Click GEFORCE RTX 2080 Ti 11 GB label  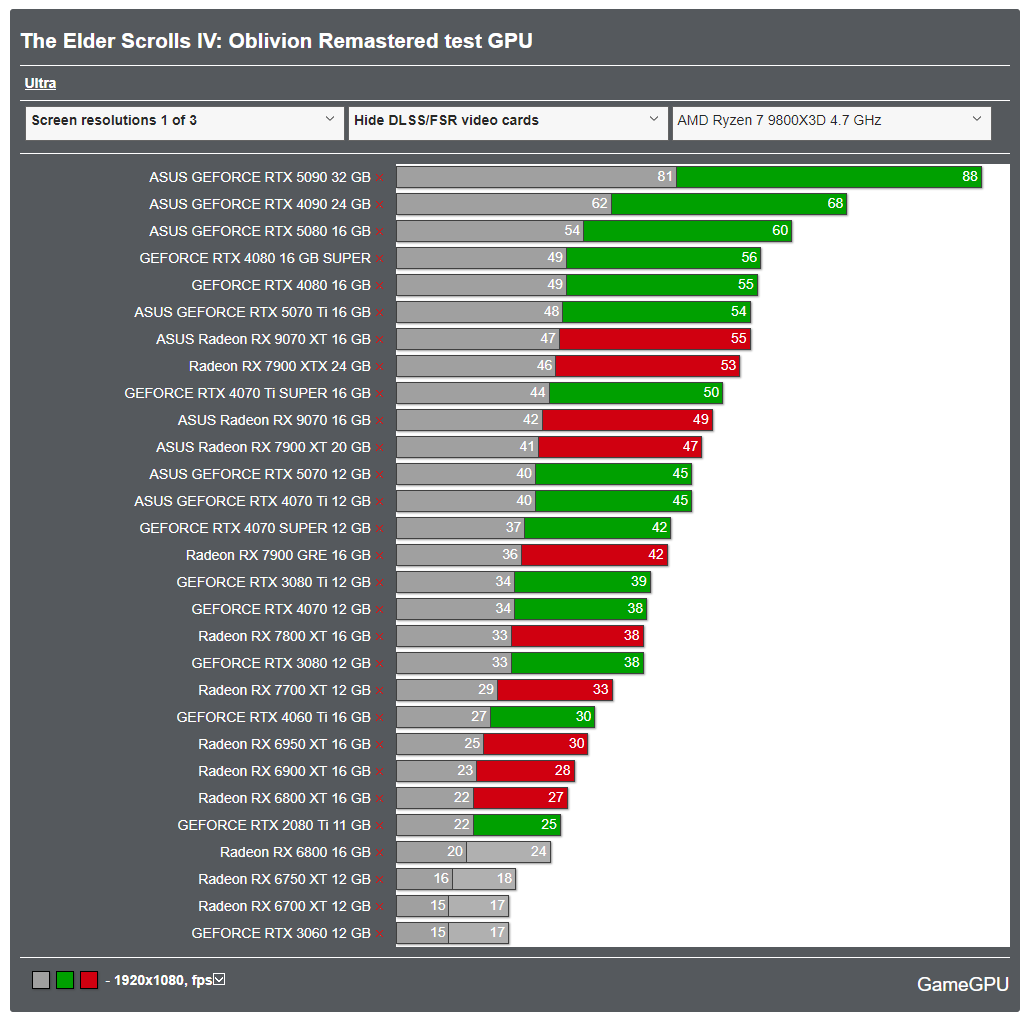pyautogui.click(x=274, y=825)
